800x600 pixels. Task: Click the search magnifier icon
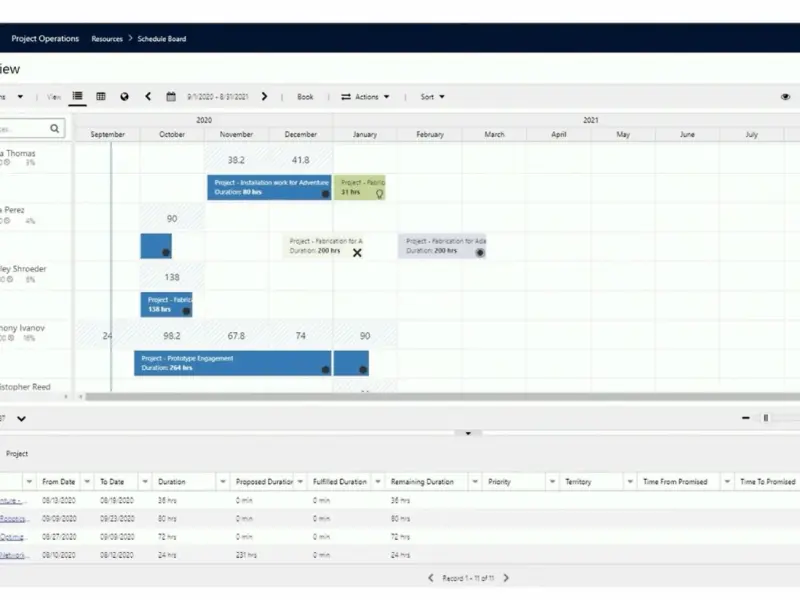click(x=55, y=129)
